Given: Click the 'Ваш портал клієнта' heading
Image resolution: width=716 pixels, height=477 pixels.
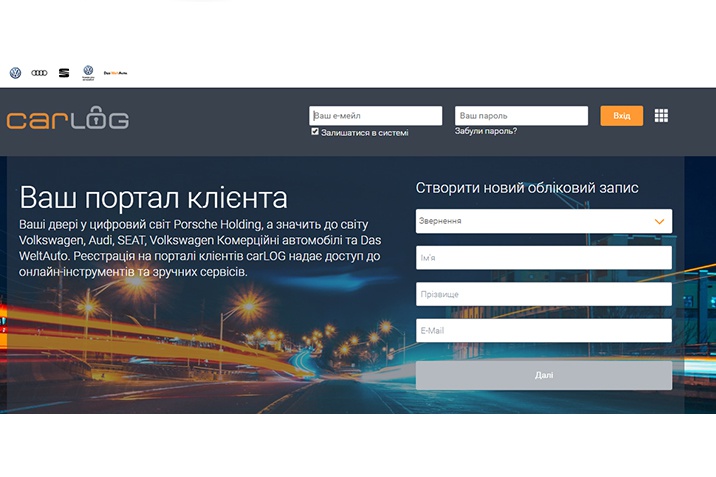Looking at the screenshot, I should click(153, 195).
